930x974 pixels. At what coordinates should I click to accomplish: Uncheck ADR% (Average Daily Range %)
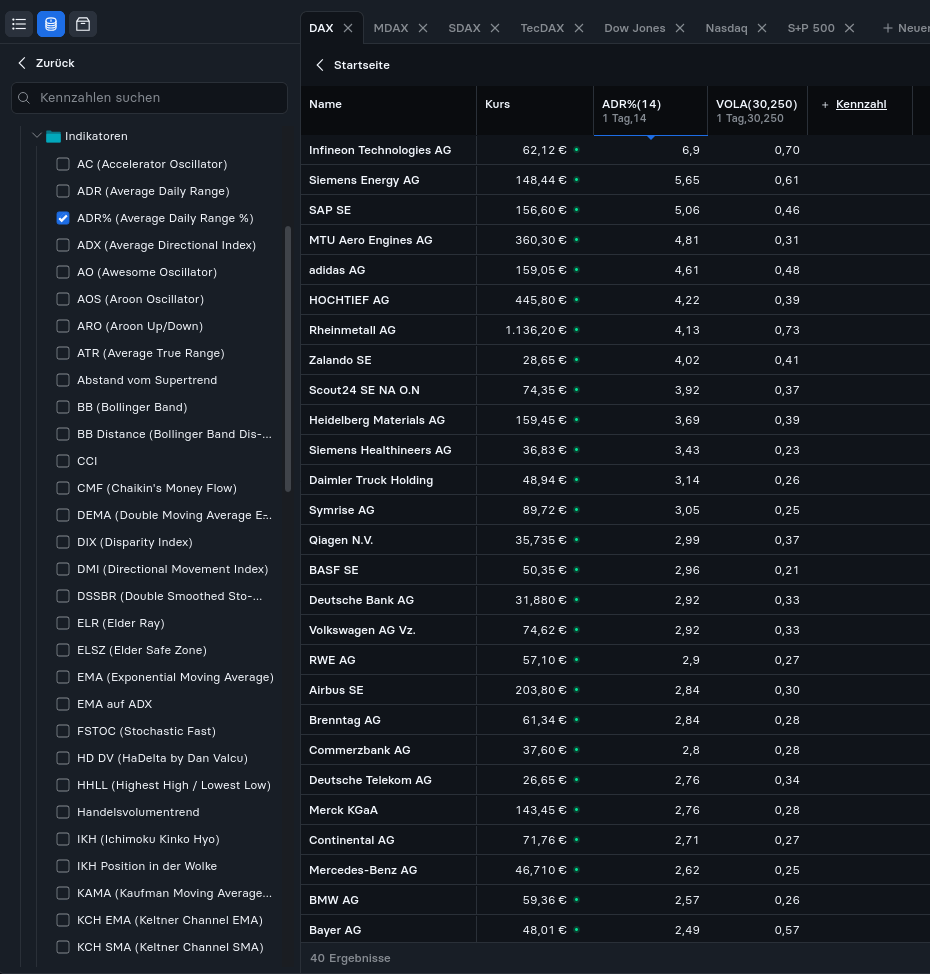pos(63,218)
